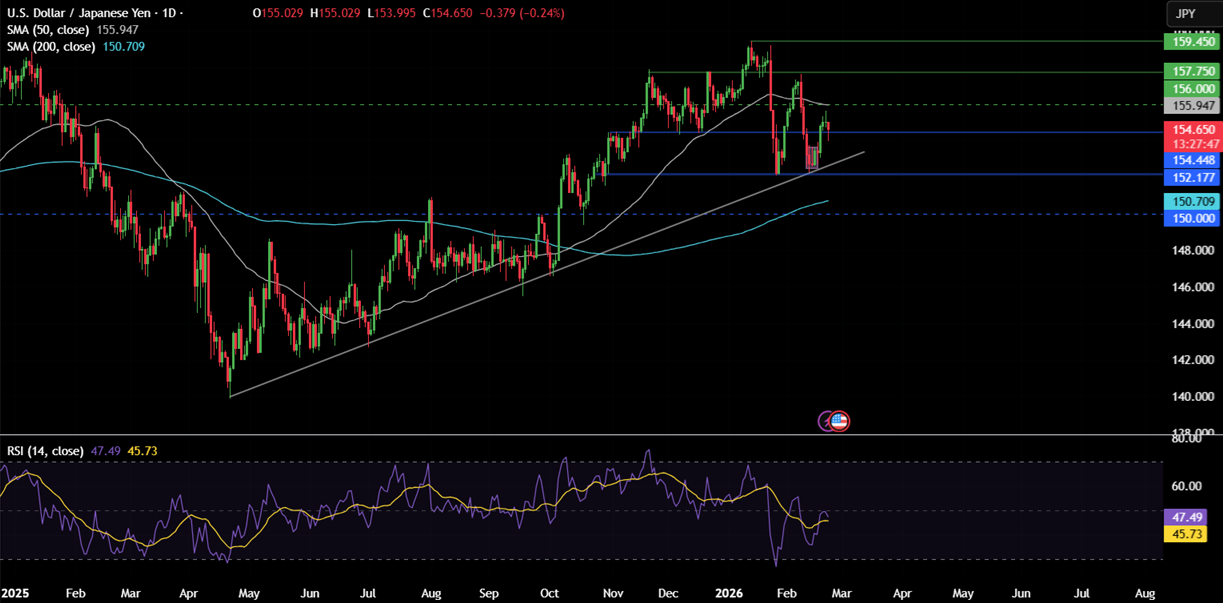The width and height of the screenshot is (1223, 603).
Task: Click the 2026 year label on time axis
Action: (730, 593)
